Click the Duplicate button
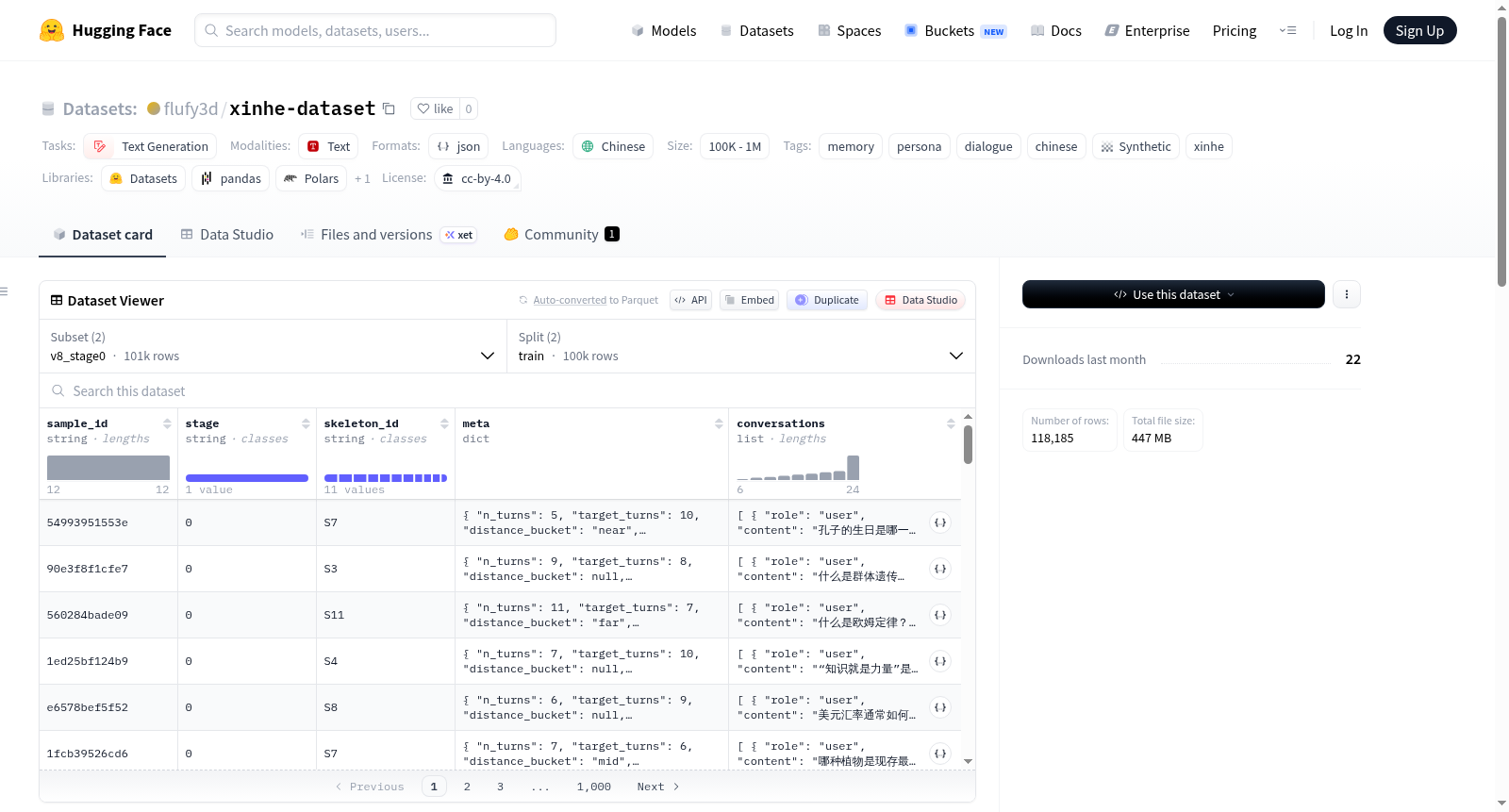 tap(827, 300)
